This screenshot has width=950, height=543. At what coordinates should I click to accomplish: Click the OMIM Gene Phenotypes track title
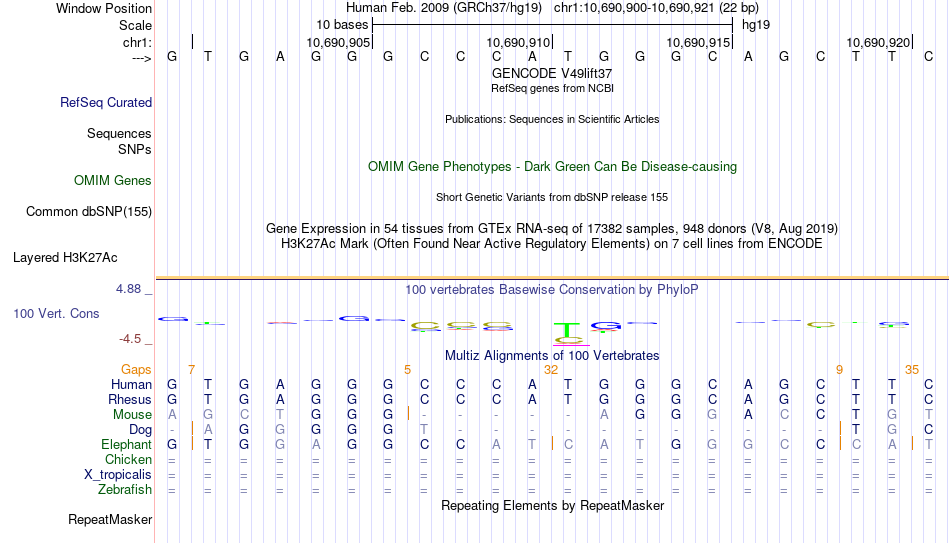pos(553,167)
